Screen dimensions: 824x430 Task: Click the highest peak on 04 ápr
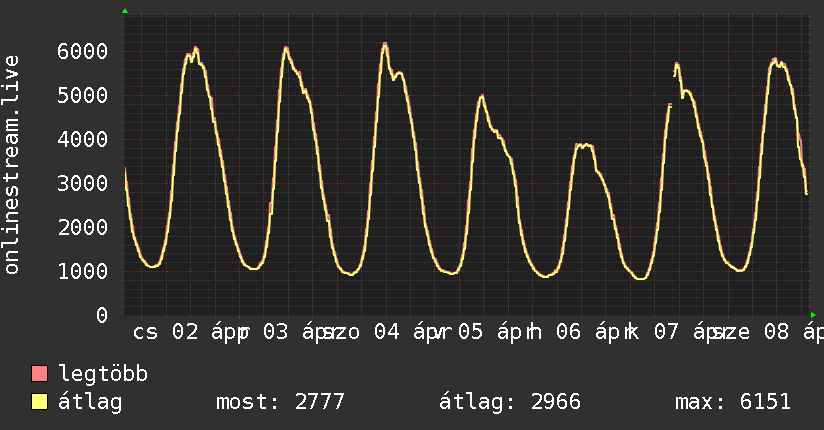click(385, 44)
